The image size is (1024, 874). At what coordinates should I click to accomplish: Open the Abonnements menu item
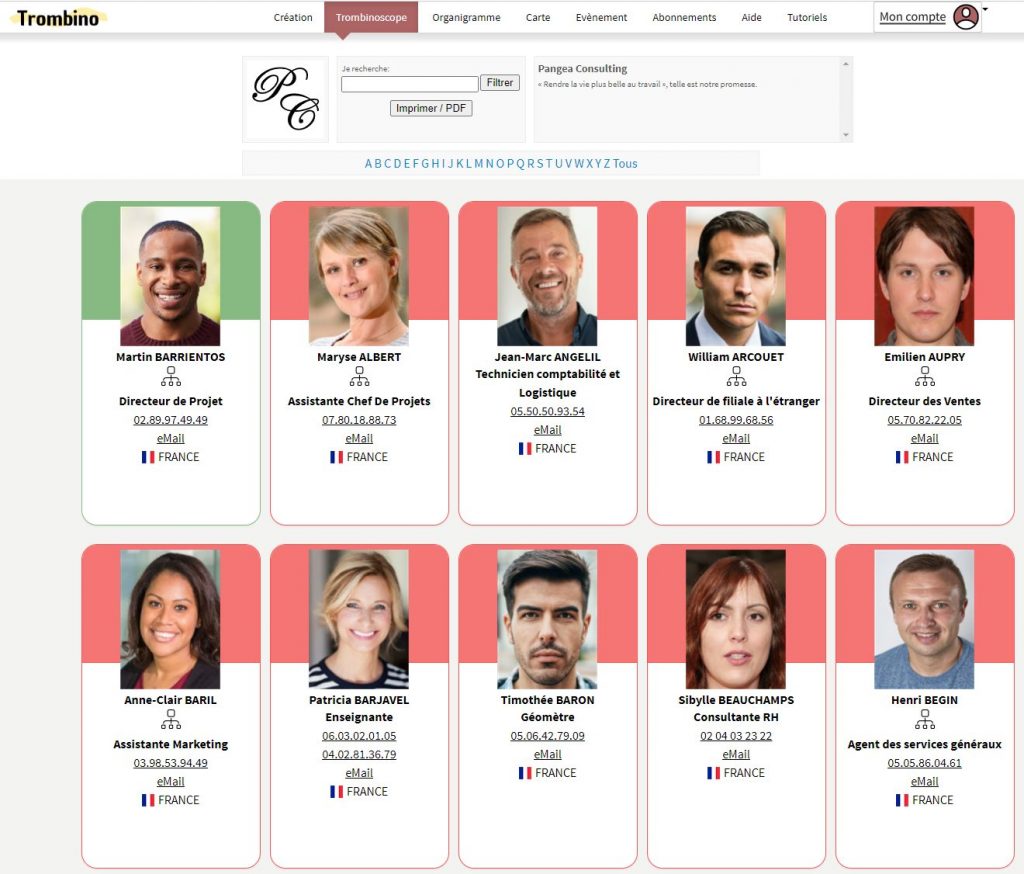(684, 18)
